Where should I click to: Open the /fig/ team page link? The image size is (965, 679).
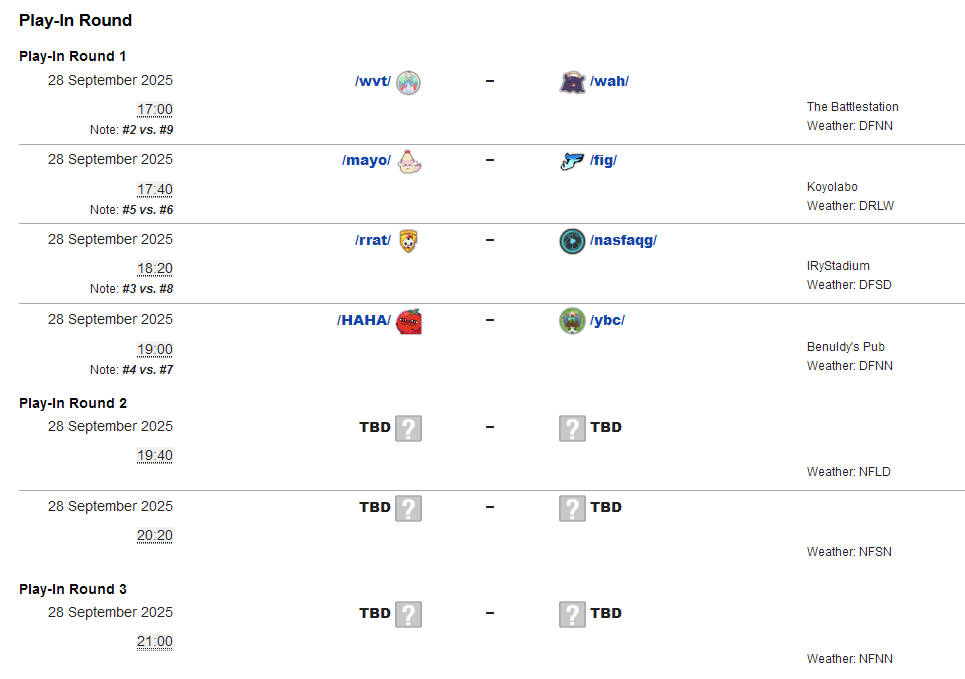coord(603,160)
